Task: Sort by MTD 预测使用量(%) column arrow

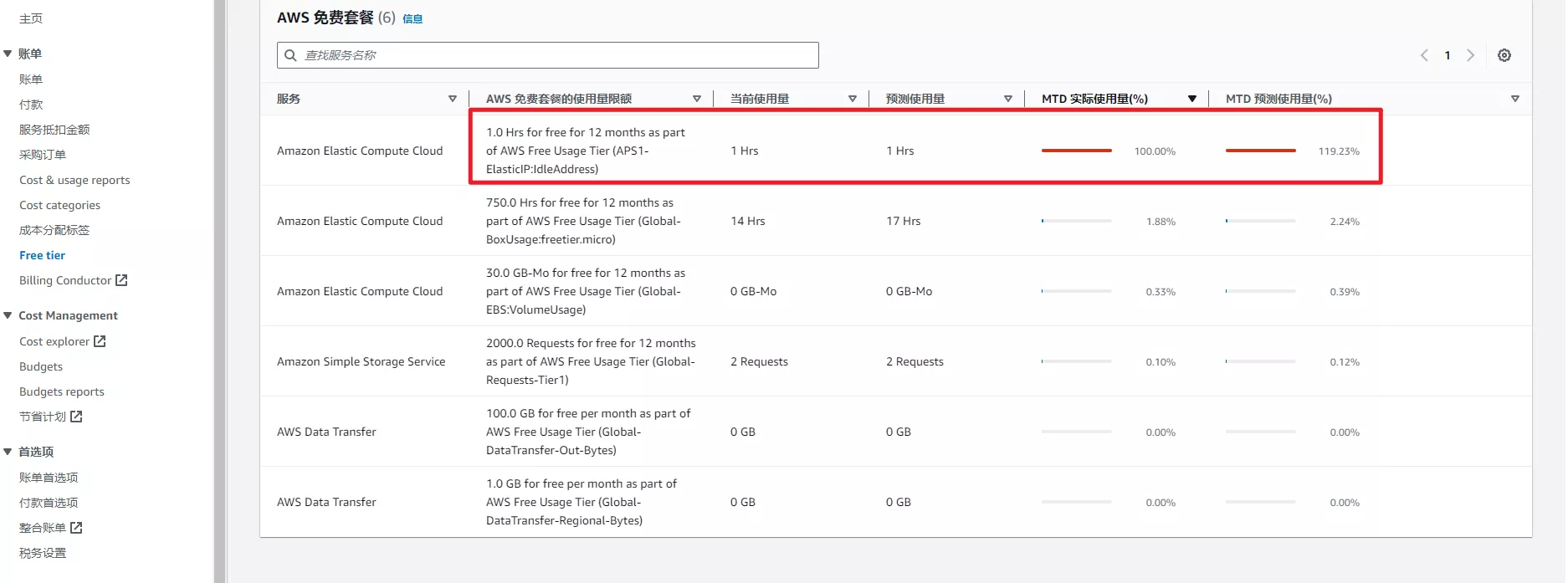Action: 1515,99
